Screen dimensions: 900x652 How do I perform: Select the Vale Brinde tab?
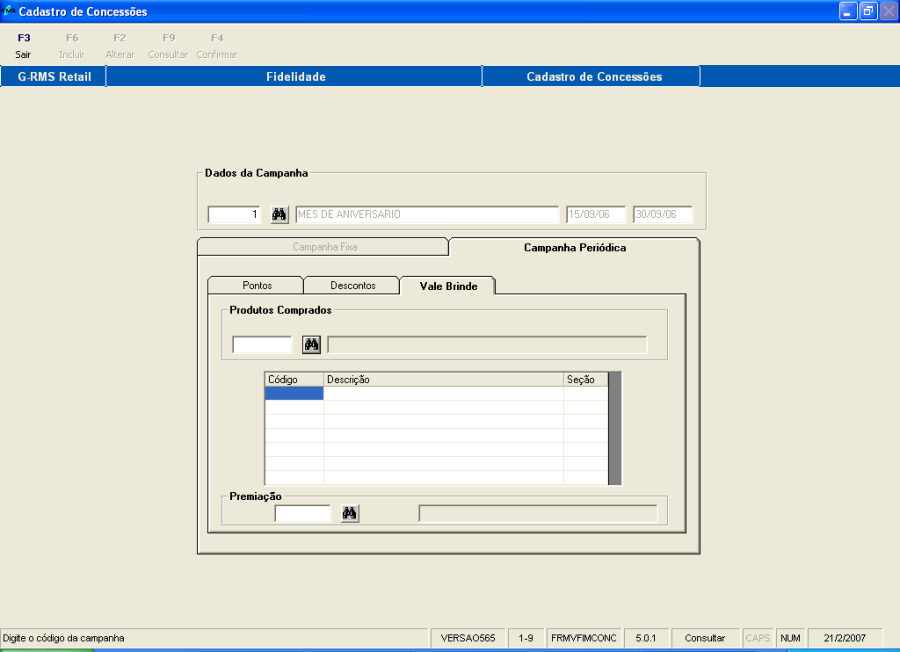(448, 286)
